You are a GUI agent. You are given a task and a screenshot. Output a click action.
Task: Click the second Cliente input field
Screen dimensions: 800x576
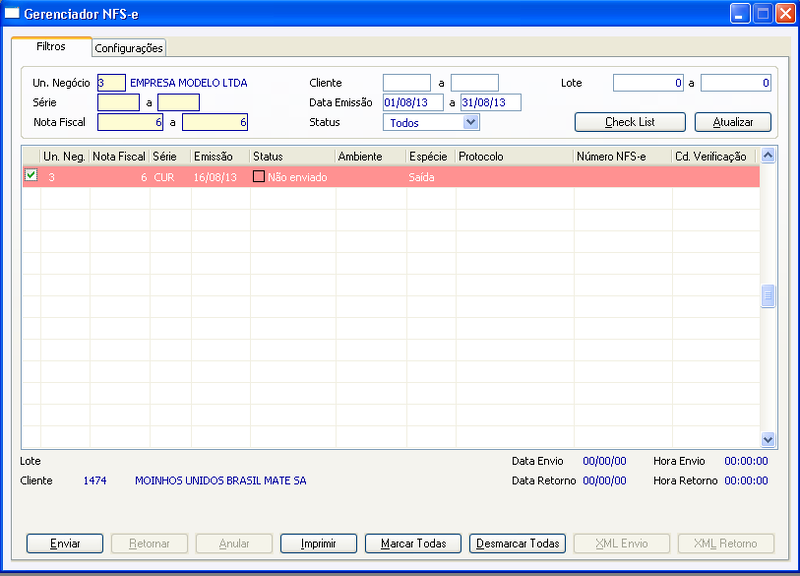[x=474, y=83]
